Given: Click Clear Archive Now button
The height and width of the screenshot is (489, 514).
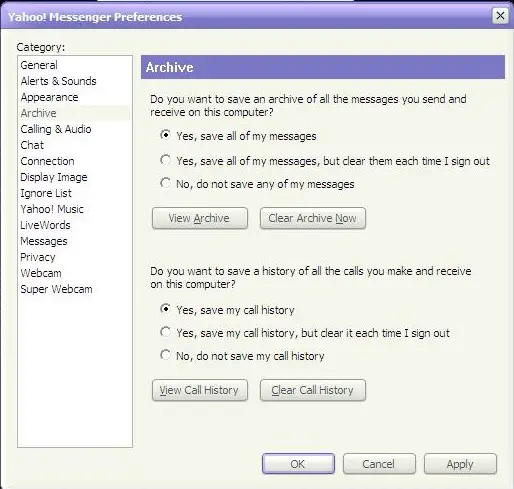Looking at the screenshot, I should tap(313, 218).
